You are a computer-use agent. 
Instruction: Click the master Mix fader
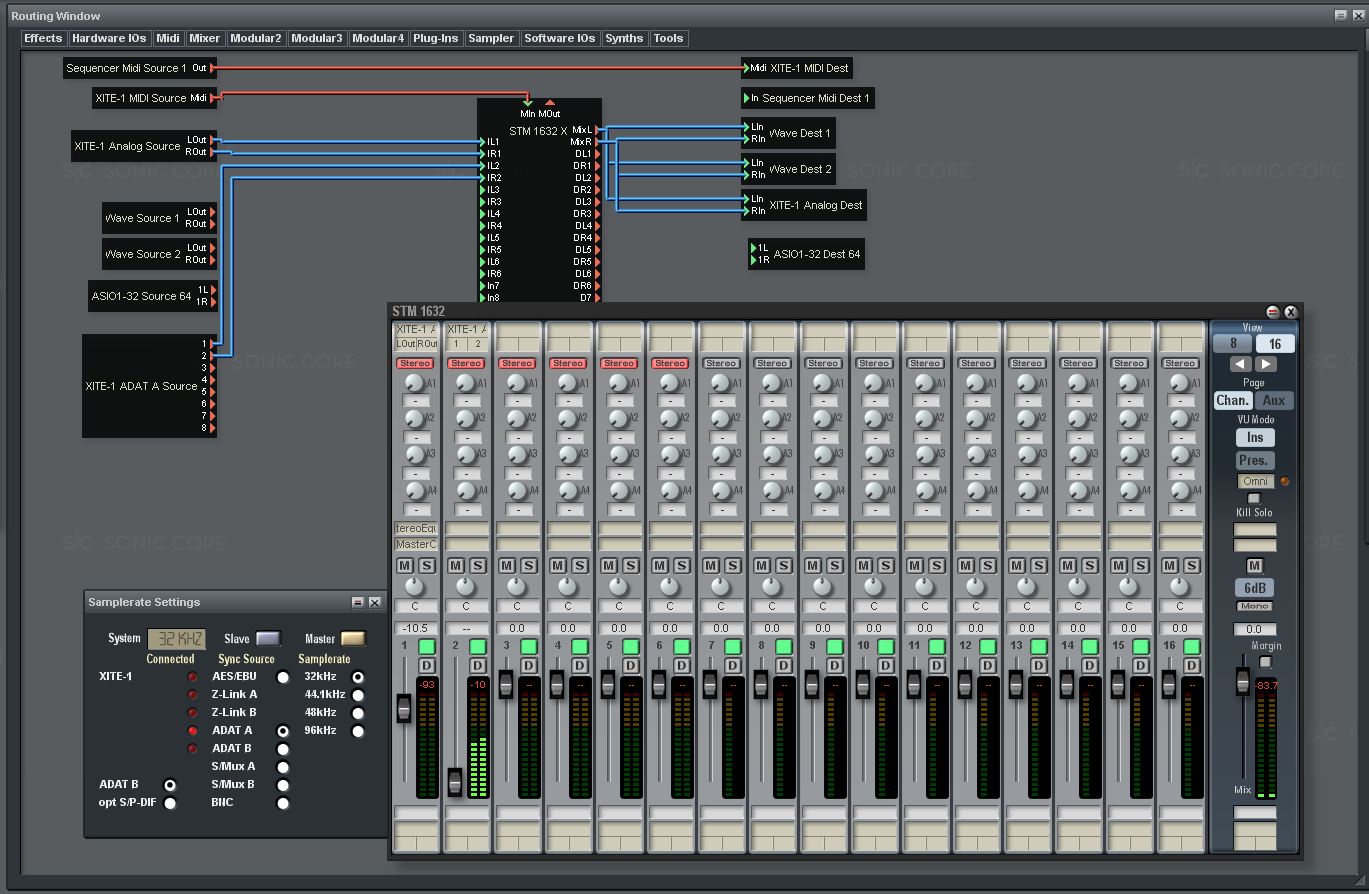(1242, 683)
